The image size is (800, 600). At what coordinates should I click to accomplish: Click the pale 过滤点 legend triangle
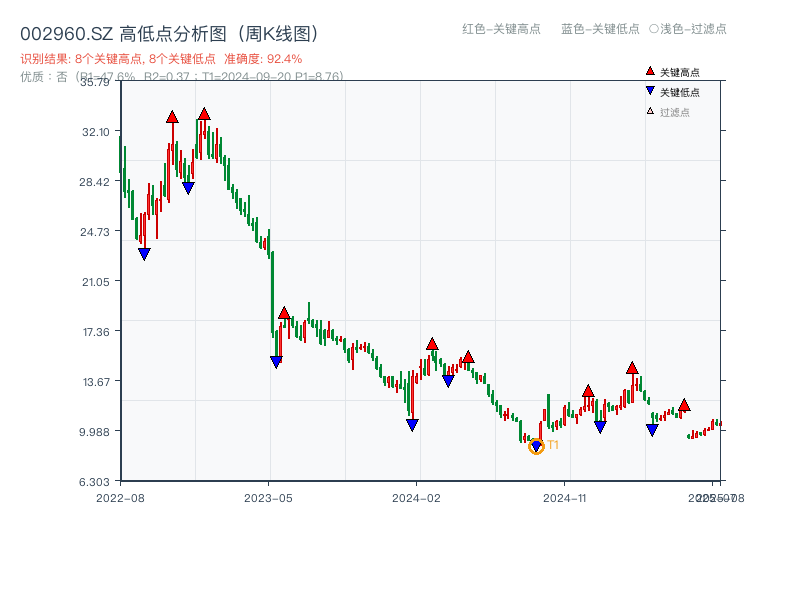tap(650, 111)
